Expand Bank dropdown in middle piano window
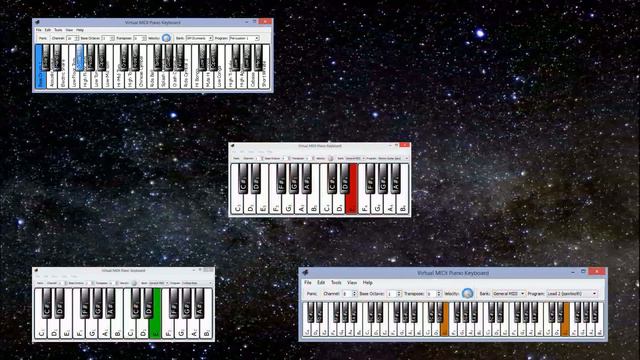 point(355,158)
